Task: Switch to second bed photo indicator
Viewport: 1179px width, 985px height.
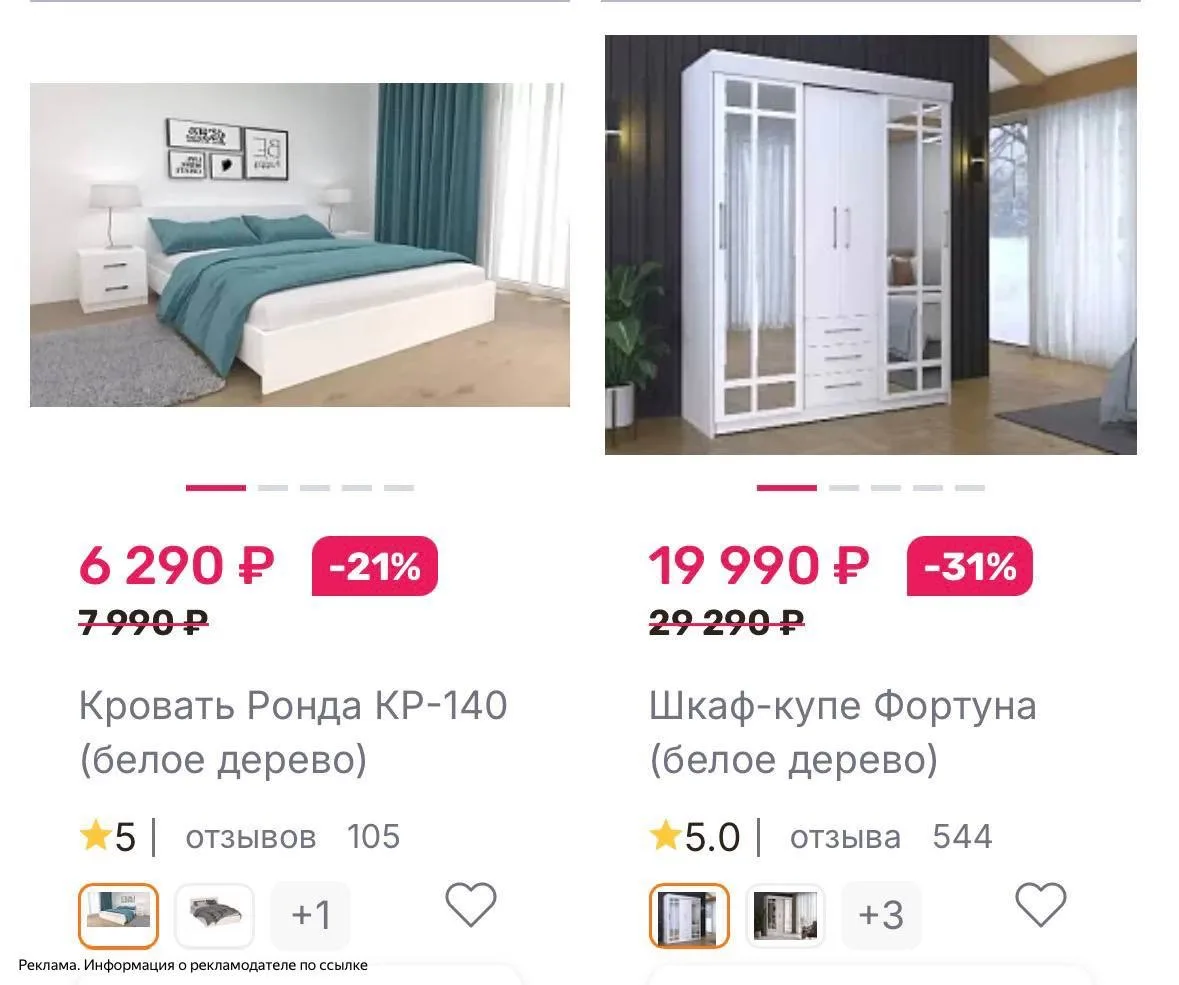Action: coord(273,488)
